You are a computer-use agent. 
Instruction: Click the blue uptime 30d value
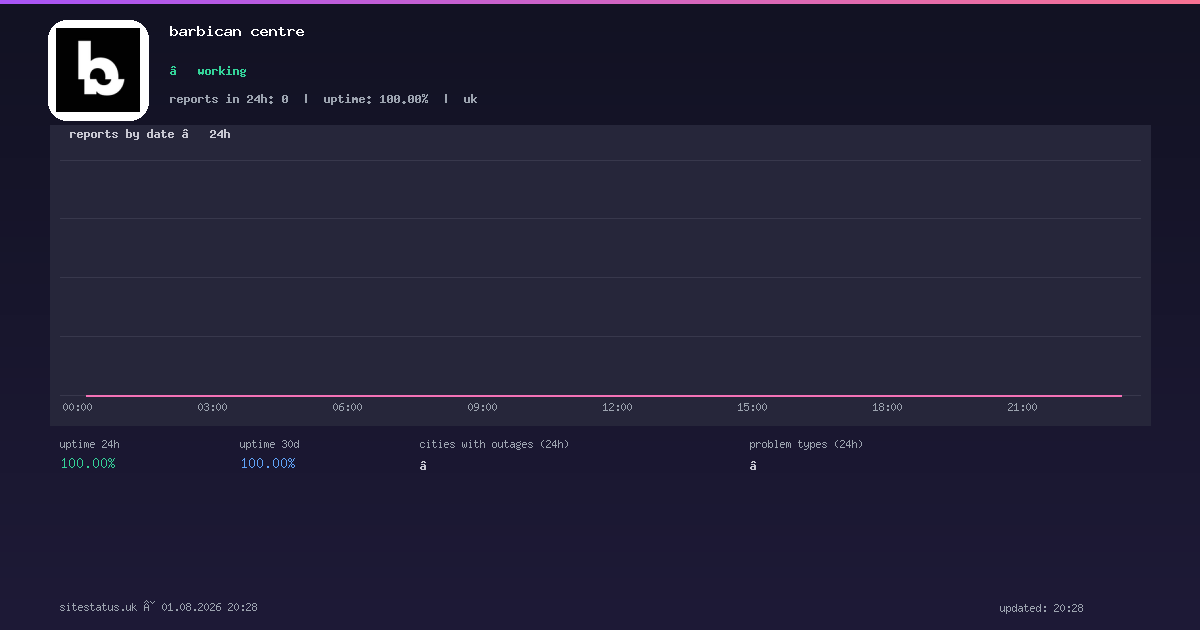268,463
